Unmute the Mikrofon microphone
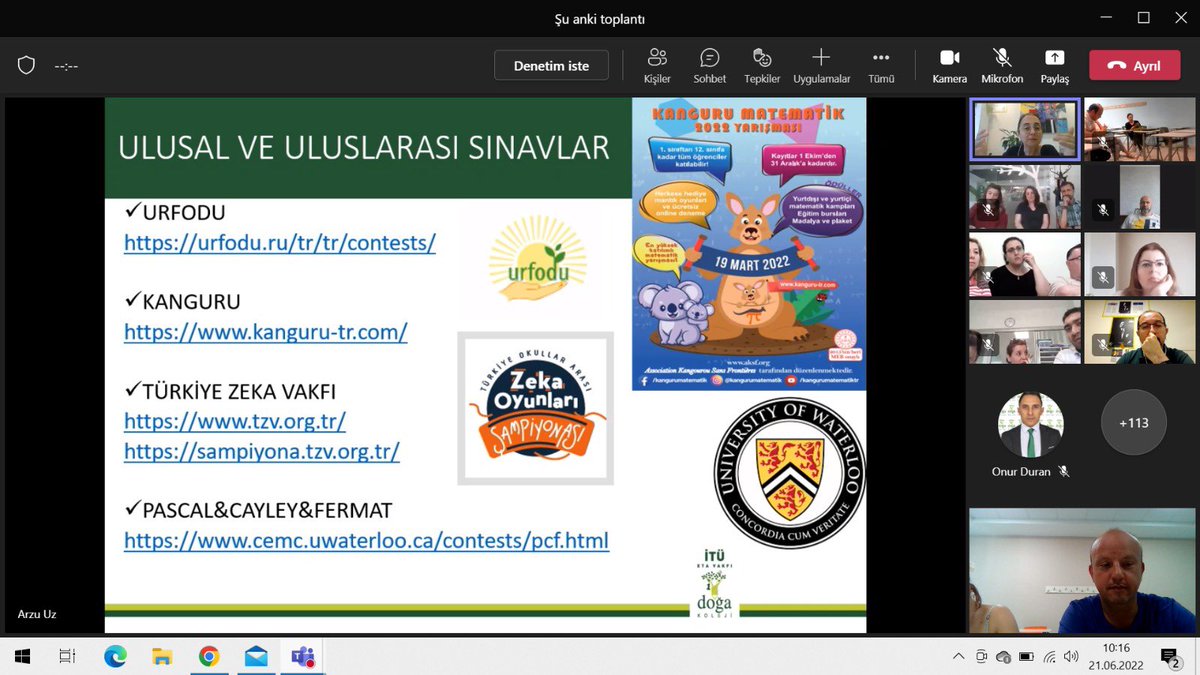Image resolution: width=1200 pixels, height=675 pixels. coord(1002,65)
